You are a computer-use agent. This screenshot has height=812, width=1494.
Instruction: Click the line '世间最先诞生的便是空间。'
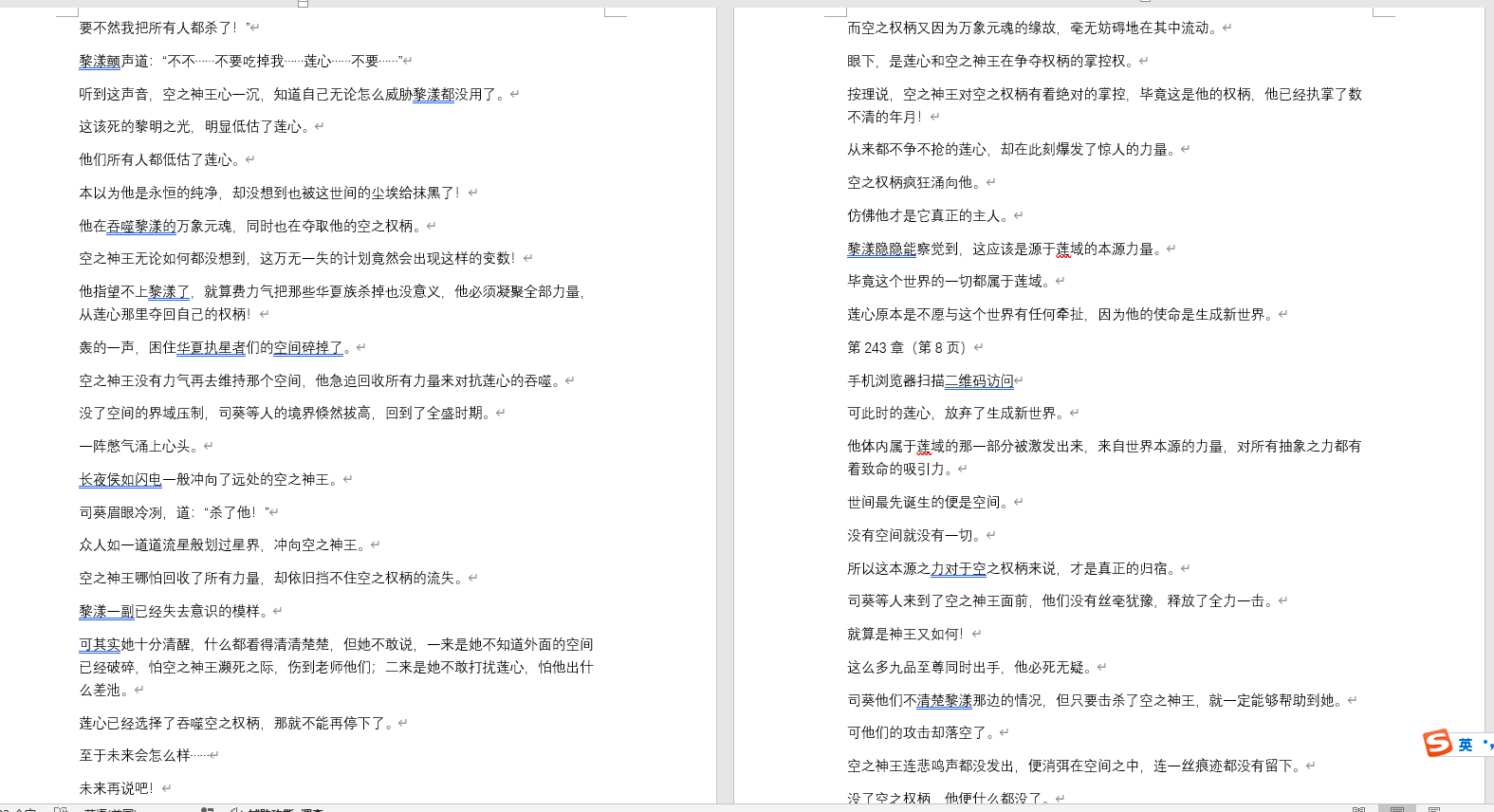(930, 502)
